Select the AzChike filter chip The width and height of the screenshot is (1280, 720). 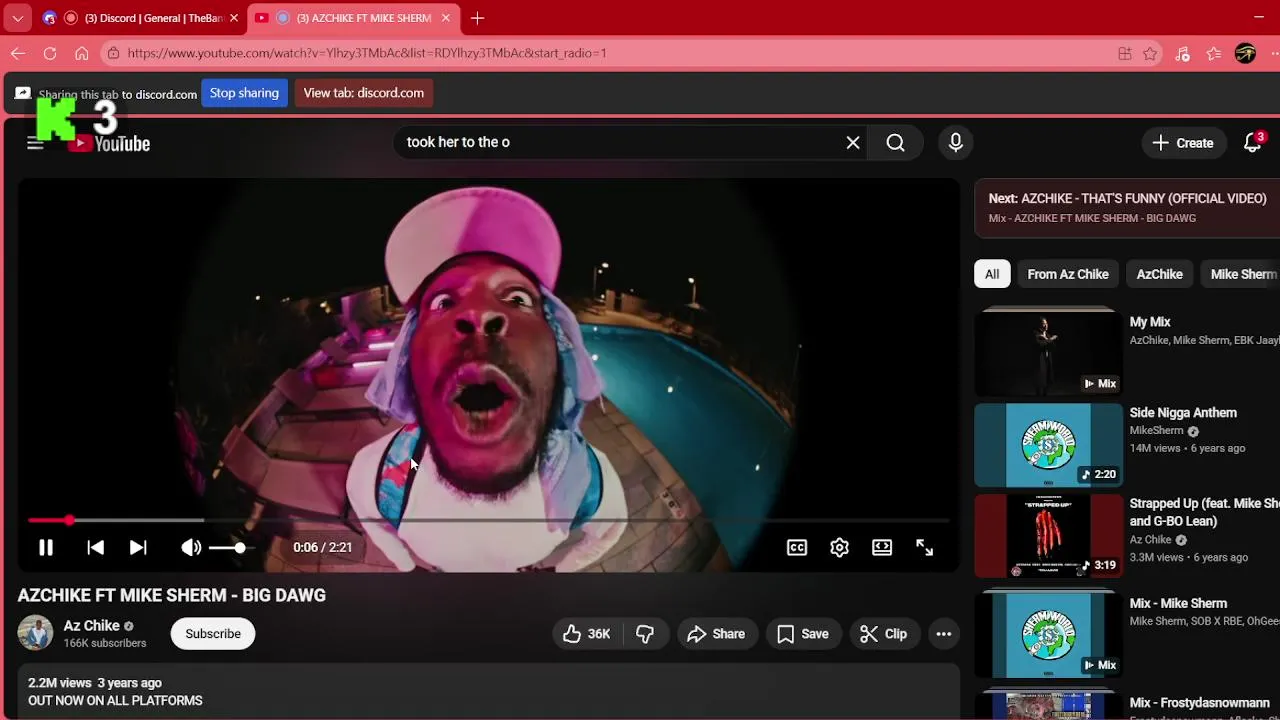(x=1159, y=274)
